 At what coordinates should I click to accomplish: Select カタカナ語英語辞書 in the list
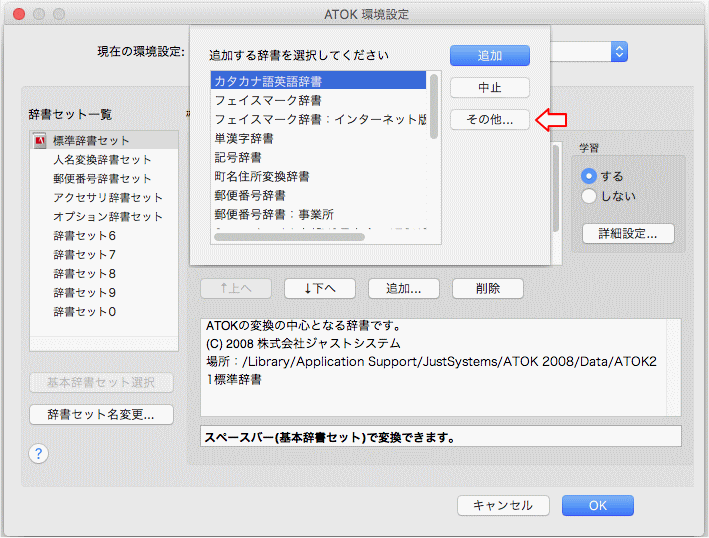coord(318,81)
